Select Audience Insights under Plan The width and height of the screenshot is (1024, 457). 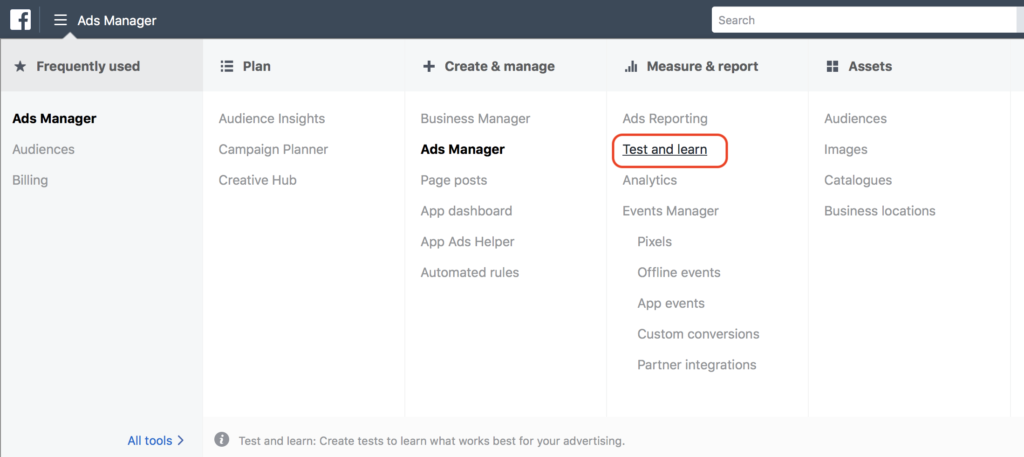click(x=272, y=119)
